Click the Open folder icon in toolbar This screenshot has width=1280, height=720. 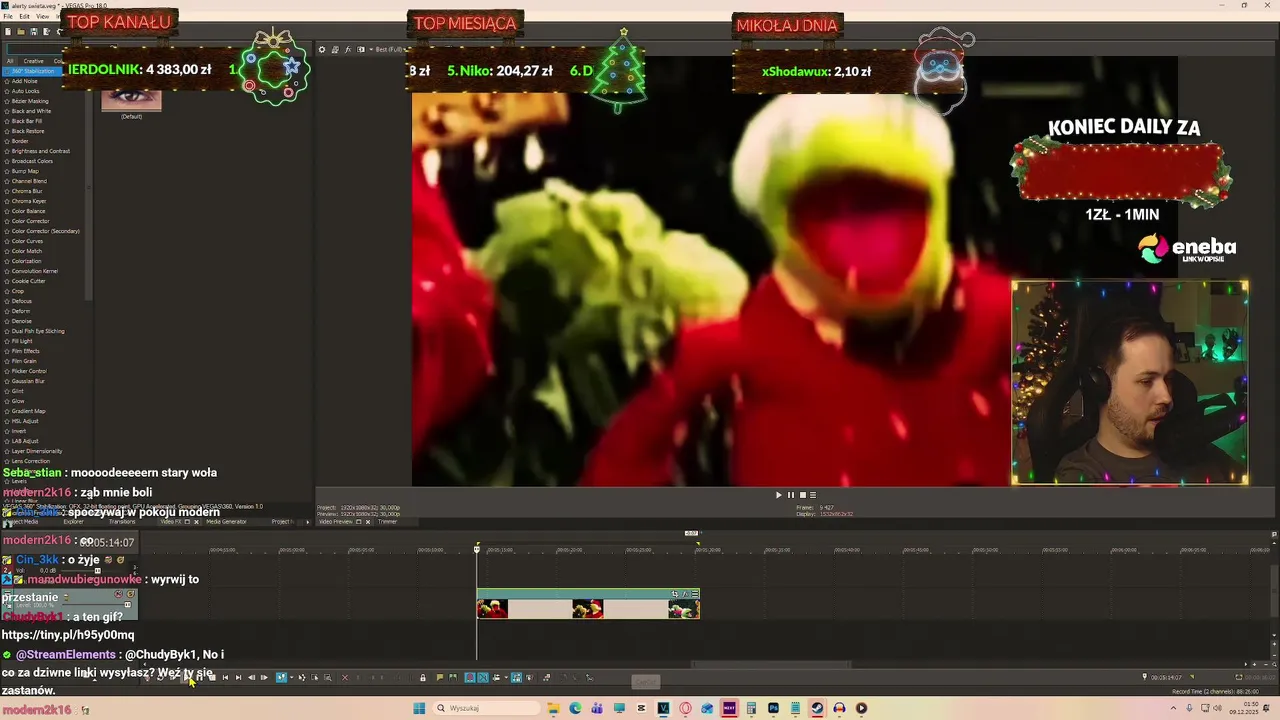(21, 31)
